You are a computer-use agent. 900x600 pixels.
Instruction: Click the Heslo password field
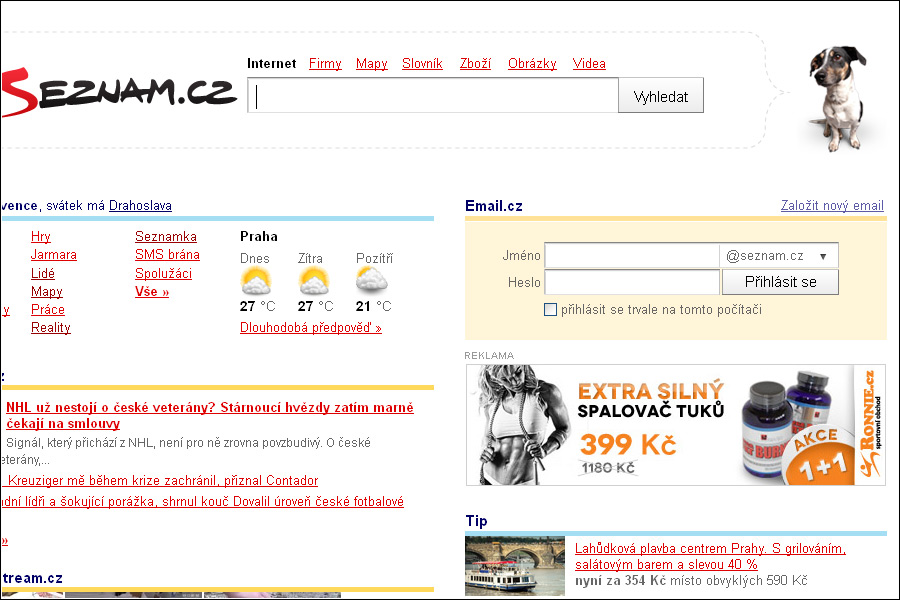[x=632, y=282]
